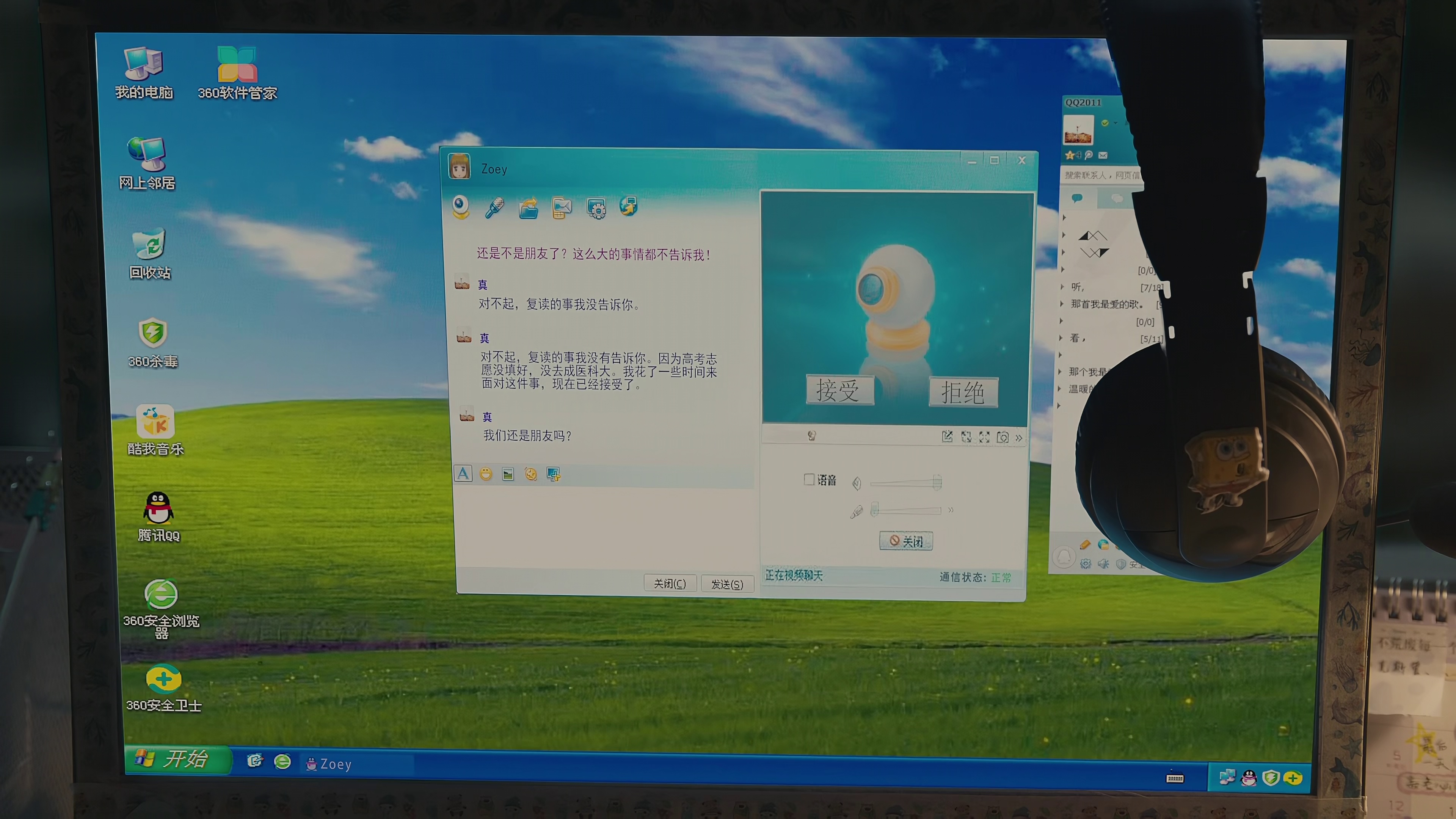Open the 酷我音乐 desktop icon
The height and width of the screenshot is (819, 1456).
155,431
